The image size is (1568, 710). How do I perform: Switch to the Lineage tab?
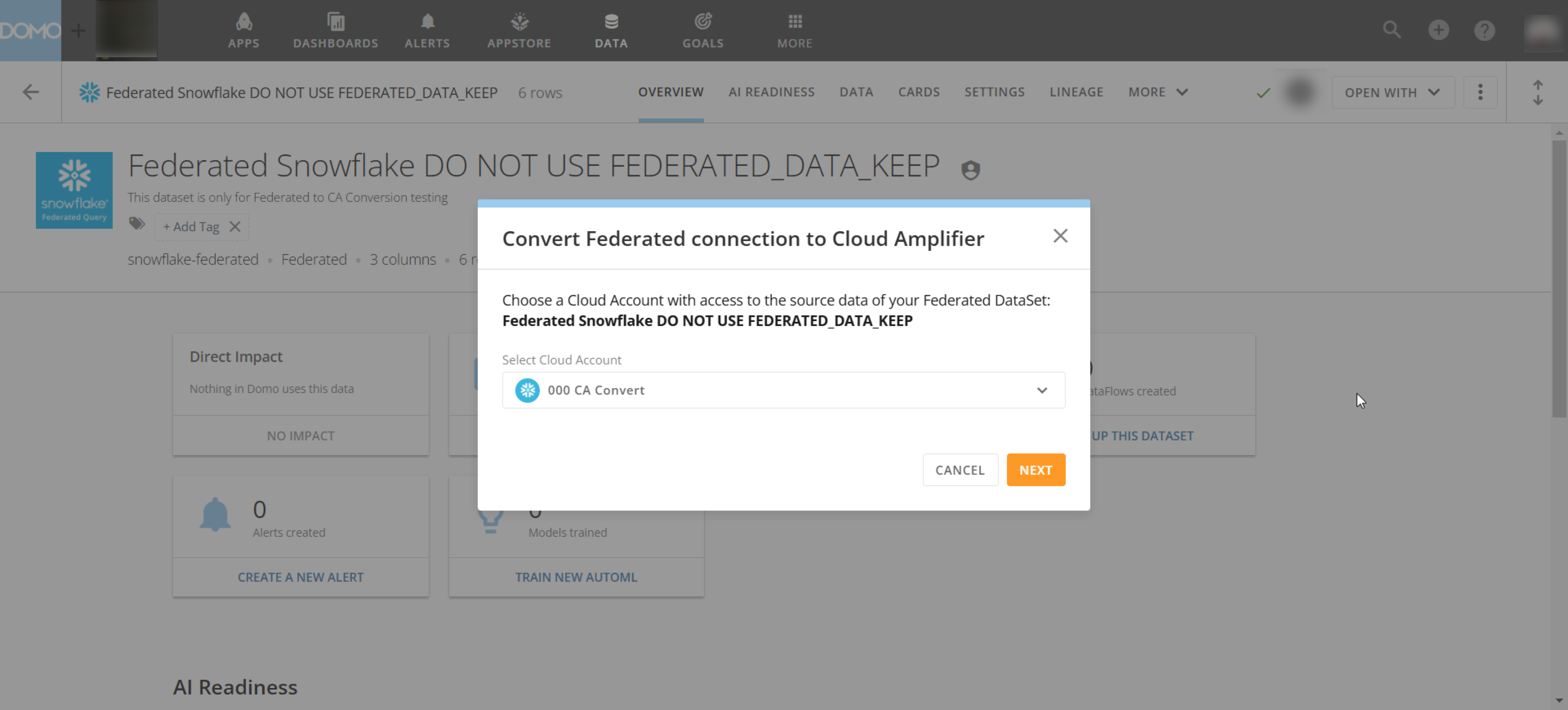click(x=1076, y=92)
